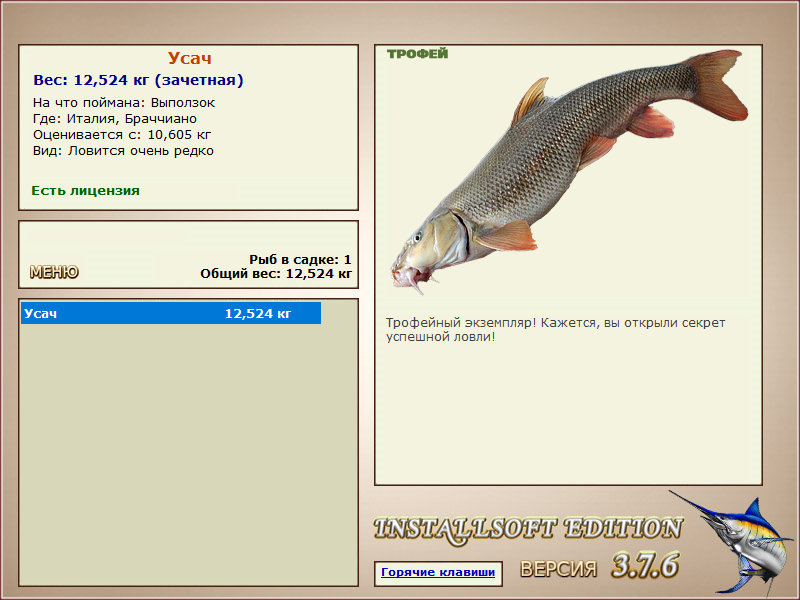Click the ВЕРСИЯ 3.7.6 version label

click(x=600, y=566)
